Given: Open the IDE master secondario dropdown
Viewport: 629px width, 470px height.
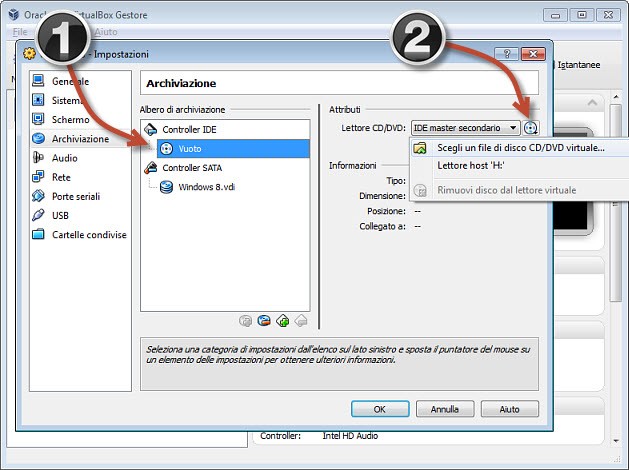Looking at the screenshot, I should [465, 128].
